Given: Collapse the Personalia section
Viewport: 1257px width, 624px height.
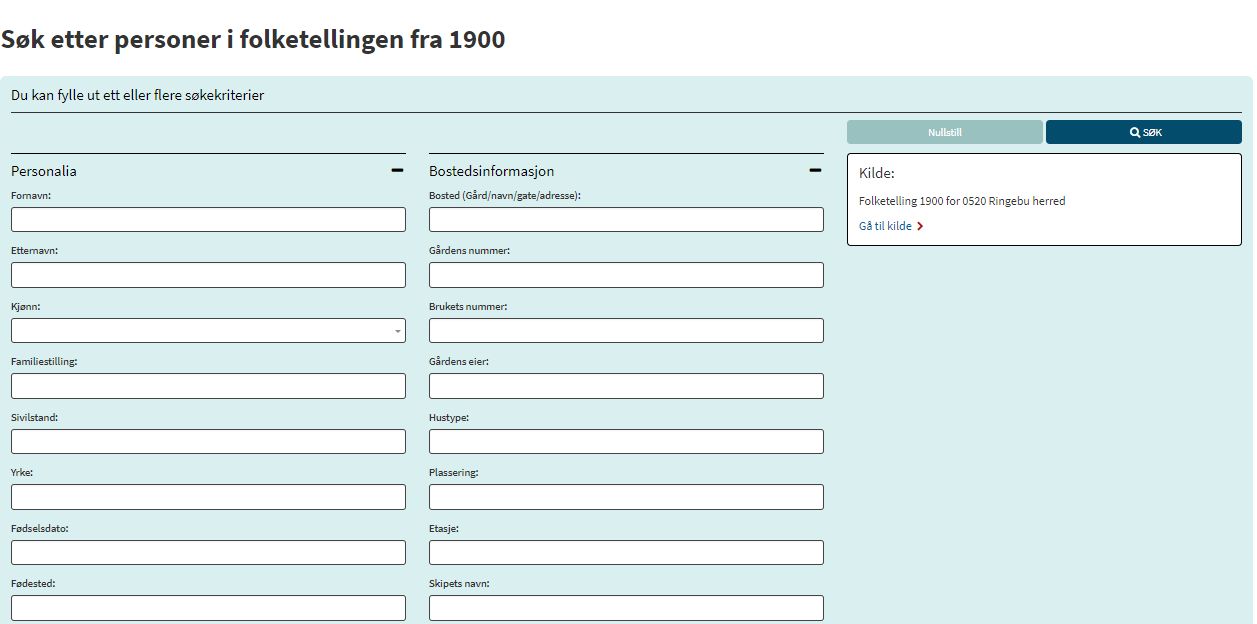Looking at the screenshot, I should (x=397, y=171).
